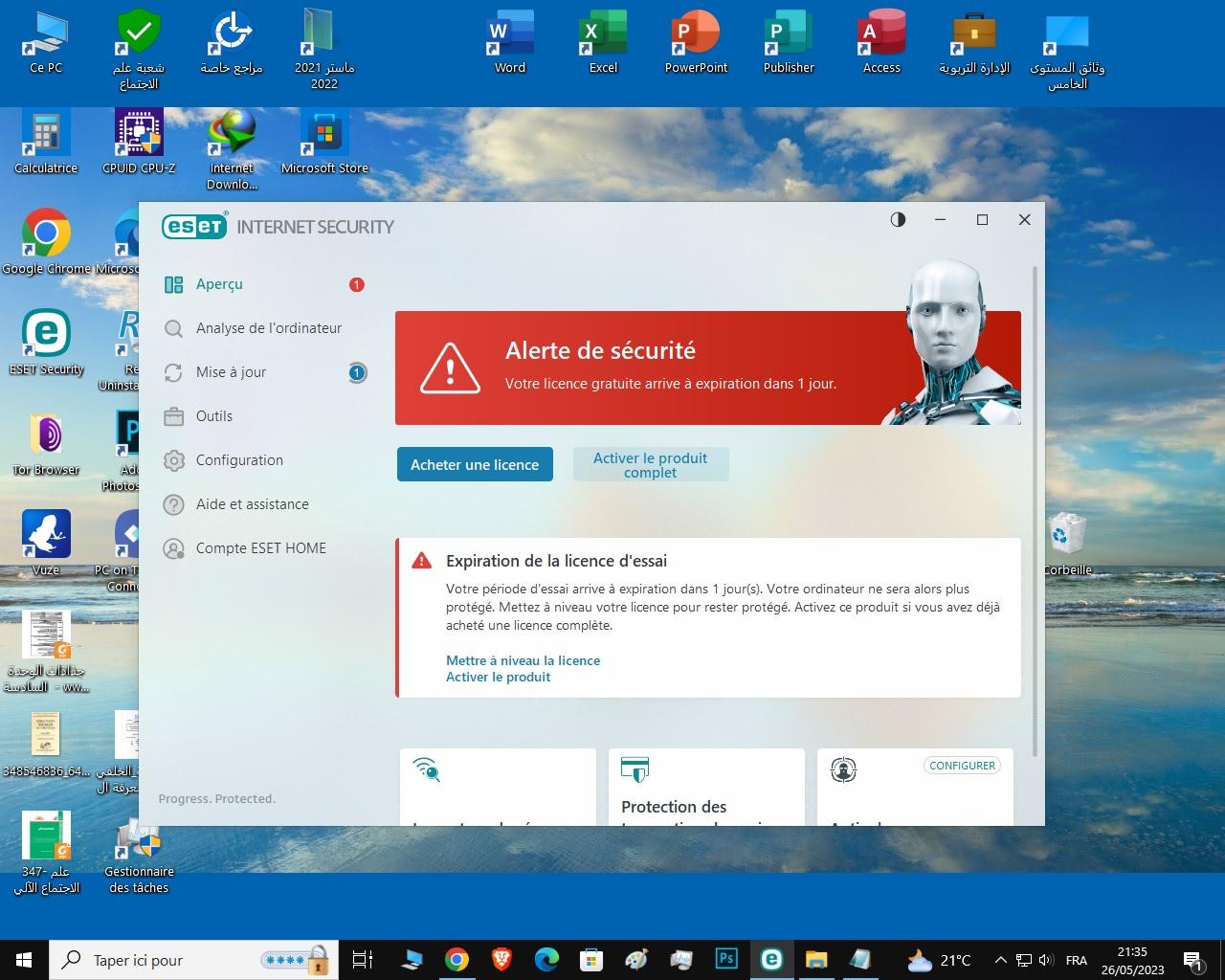This screenshot has height=980, width=1225.
Task: Click the Acheter une licence button
Action: 475,464
